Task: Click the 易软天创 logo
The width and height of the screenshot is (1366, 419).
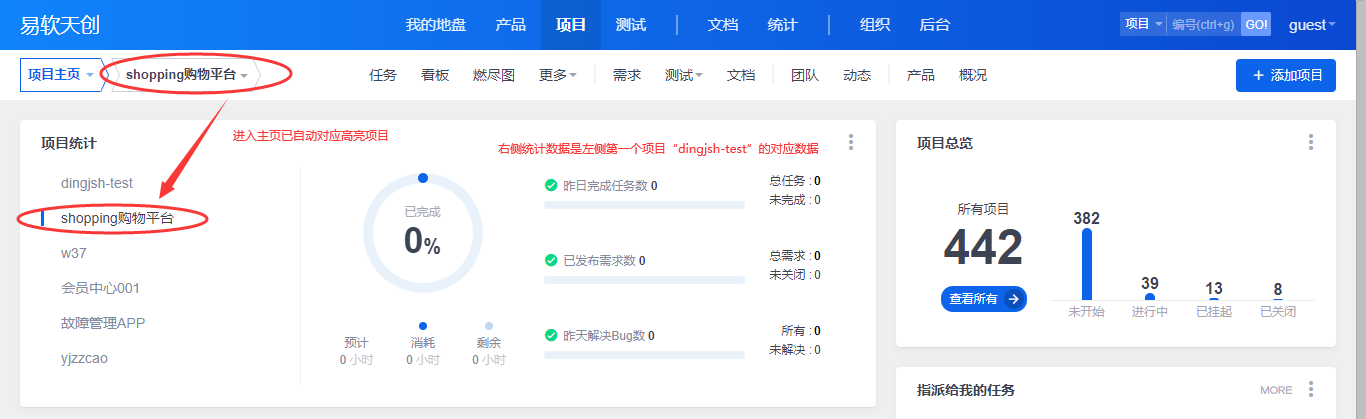Action: coord(60,25)
